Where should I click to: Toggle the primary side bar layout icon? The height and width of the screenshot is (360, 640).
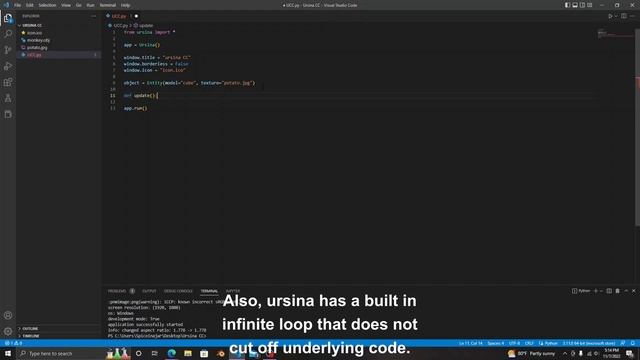567,5
